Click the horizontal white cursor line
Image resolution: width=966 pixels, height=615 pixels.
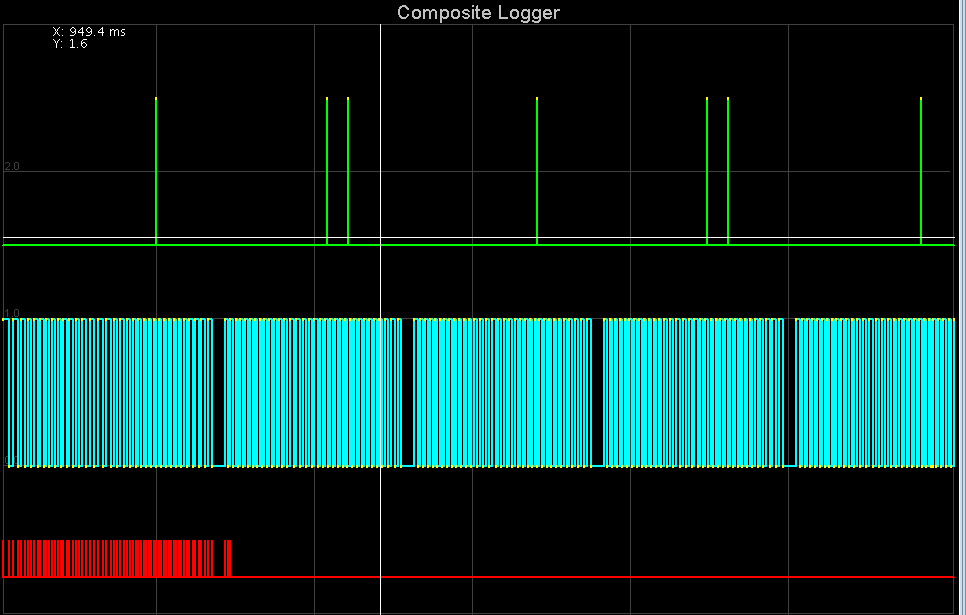tap(478, 237)
